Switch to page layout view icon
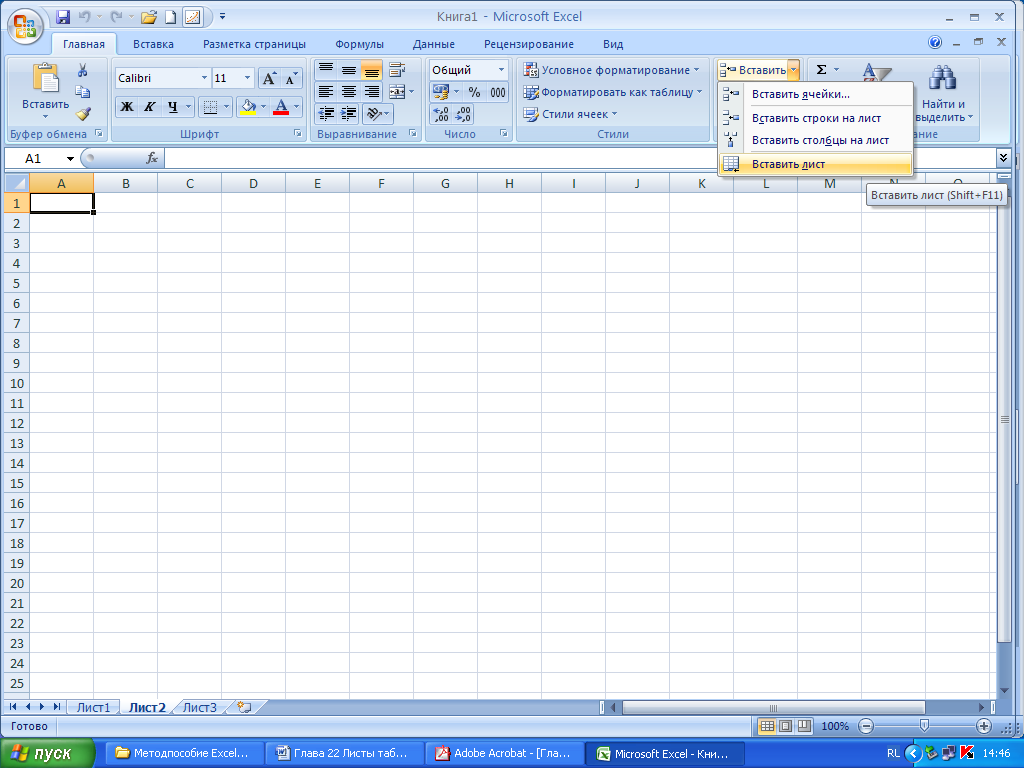This screenshot has width=1024, height=768. pos(786,726)
